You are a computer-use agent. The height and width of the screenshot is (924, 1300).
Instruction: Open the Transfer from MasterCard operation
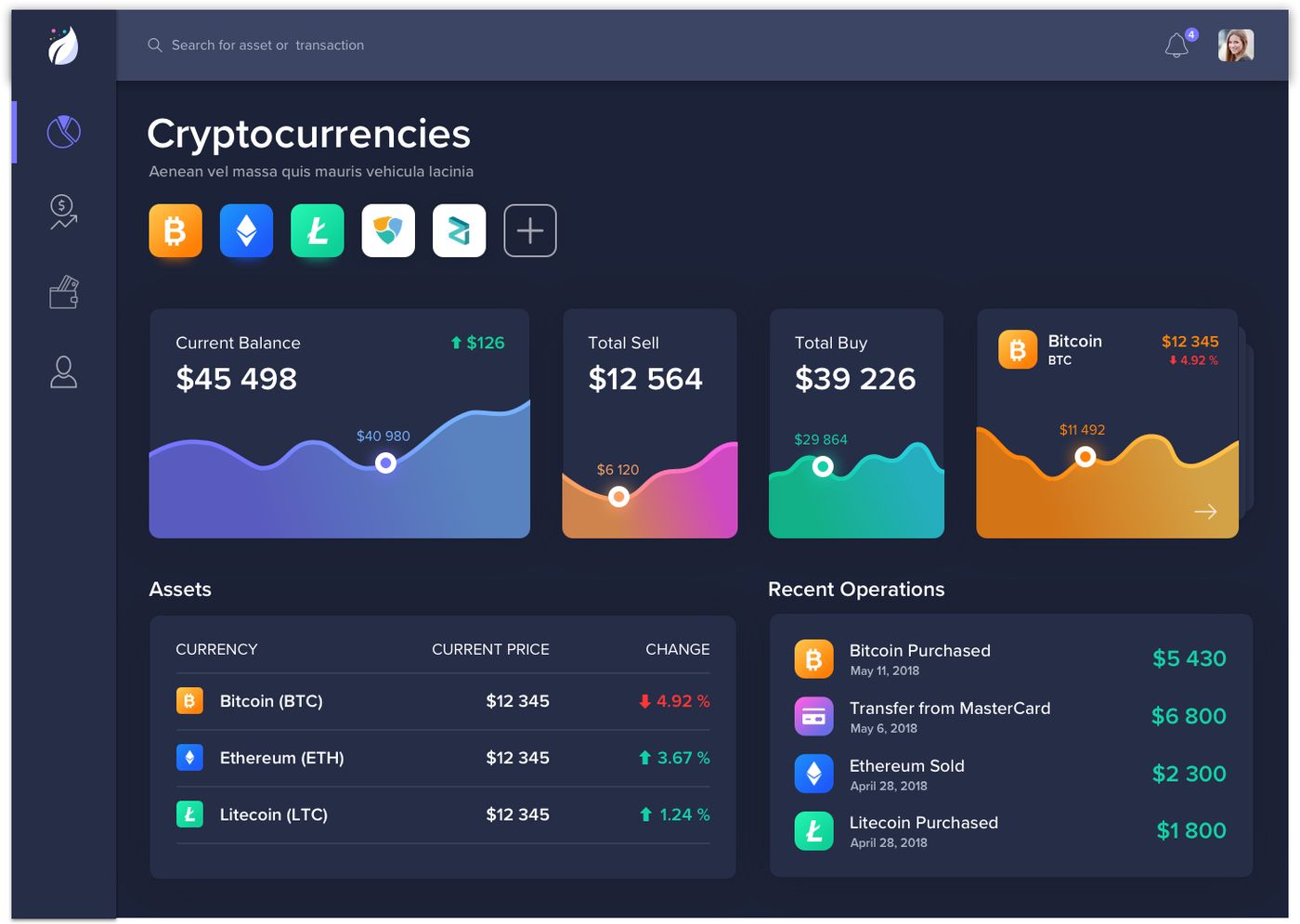coord(1010,716)
